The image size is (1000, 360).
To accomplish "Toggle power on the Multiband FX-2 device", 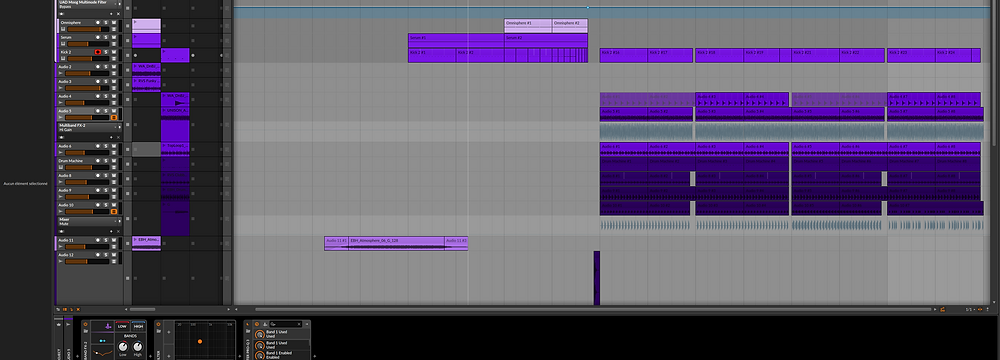I will coord(85,324).
